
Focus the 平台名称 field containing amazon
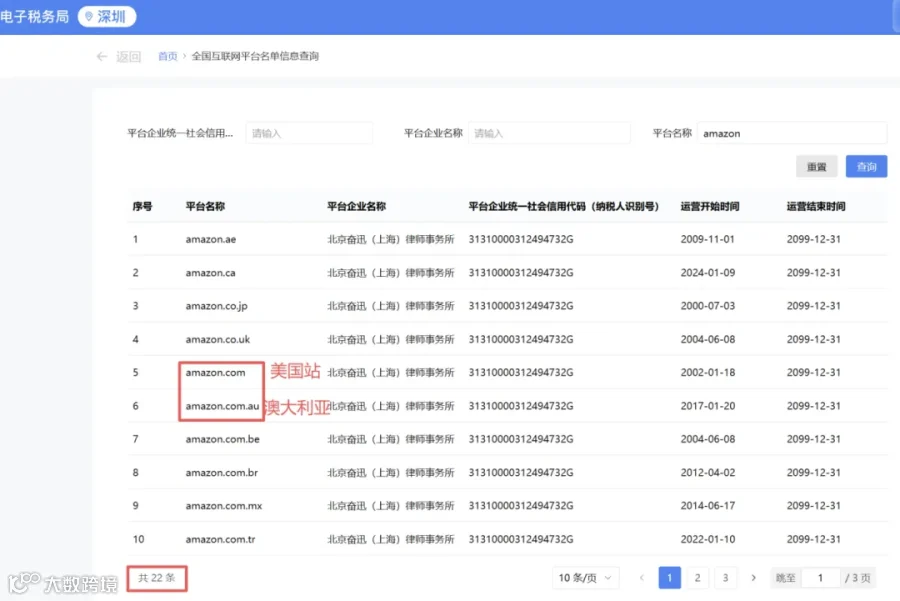coord(792,133)
